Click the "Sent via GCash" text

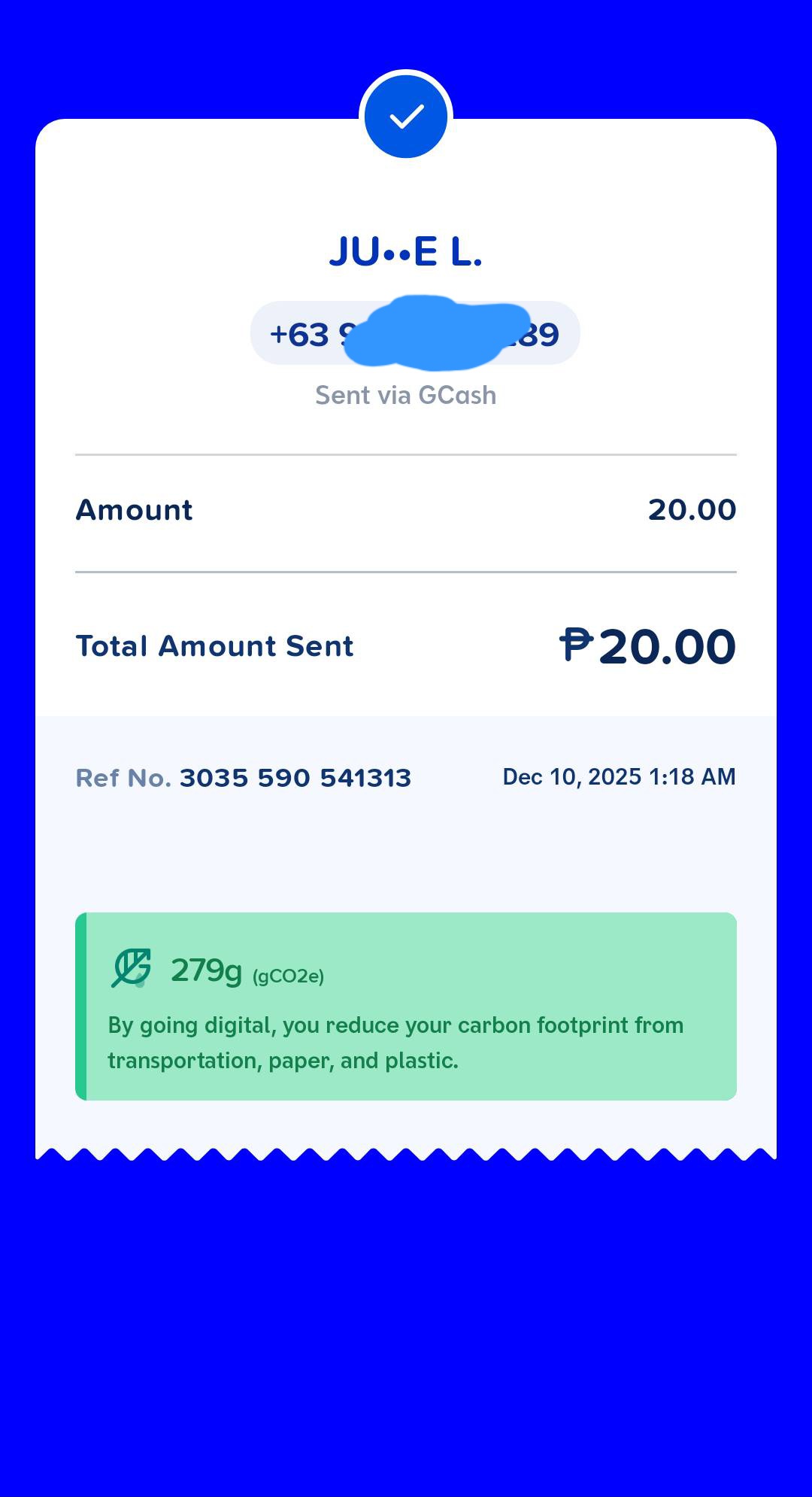click(406, 395)
